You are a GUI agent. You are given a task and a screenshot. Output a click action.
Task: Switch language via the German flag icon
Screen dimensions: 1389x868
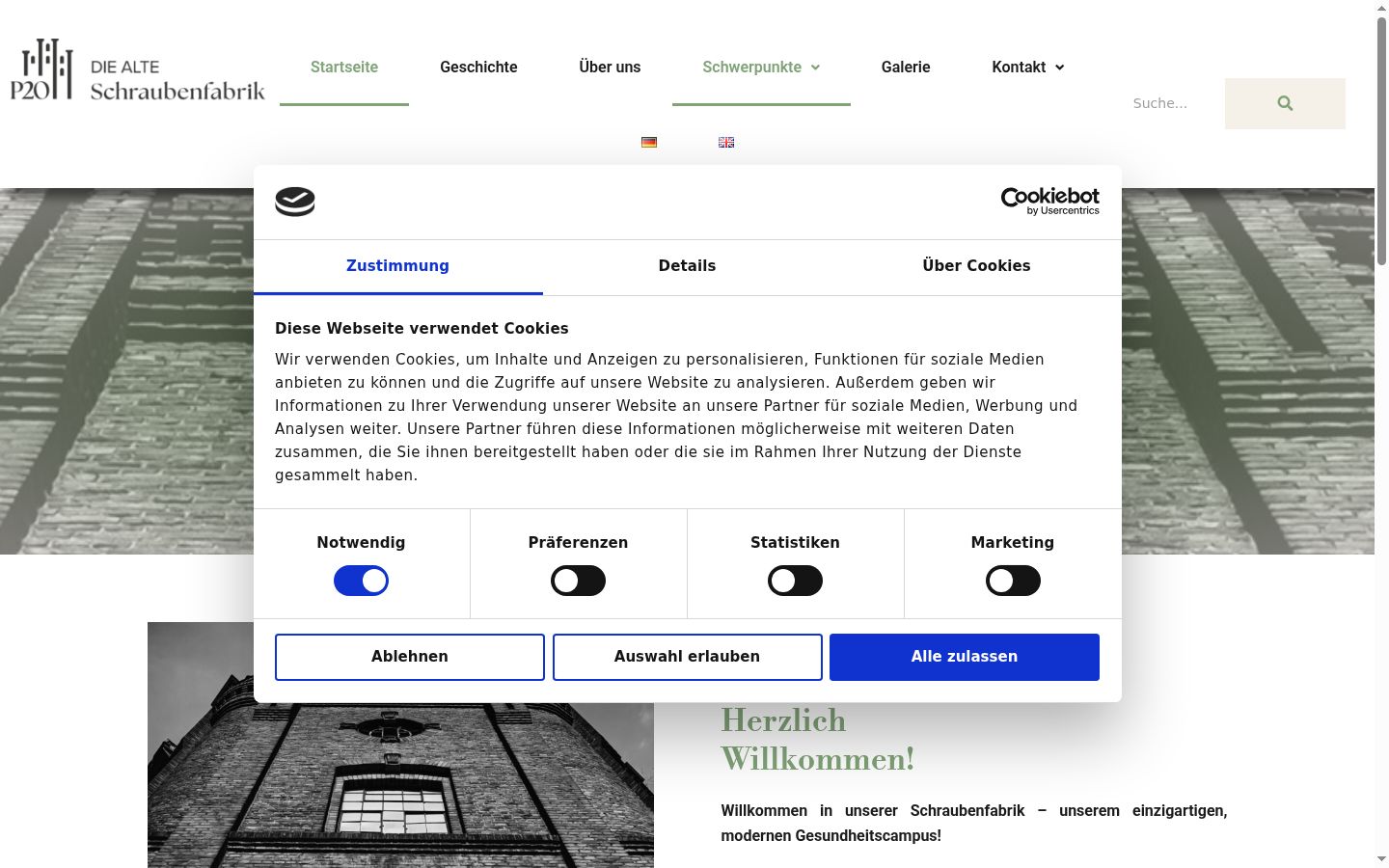pos(649,142)
